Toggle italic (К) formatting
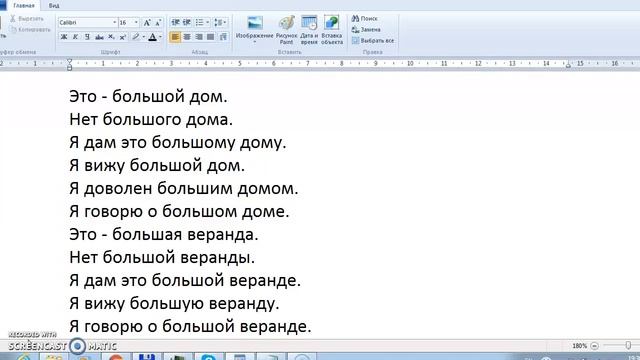Screen dimensions: 640x360 [76, 37]
